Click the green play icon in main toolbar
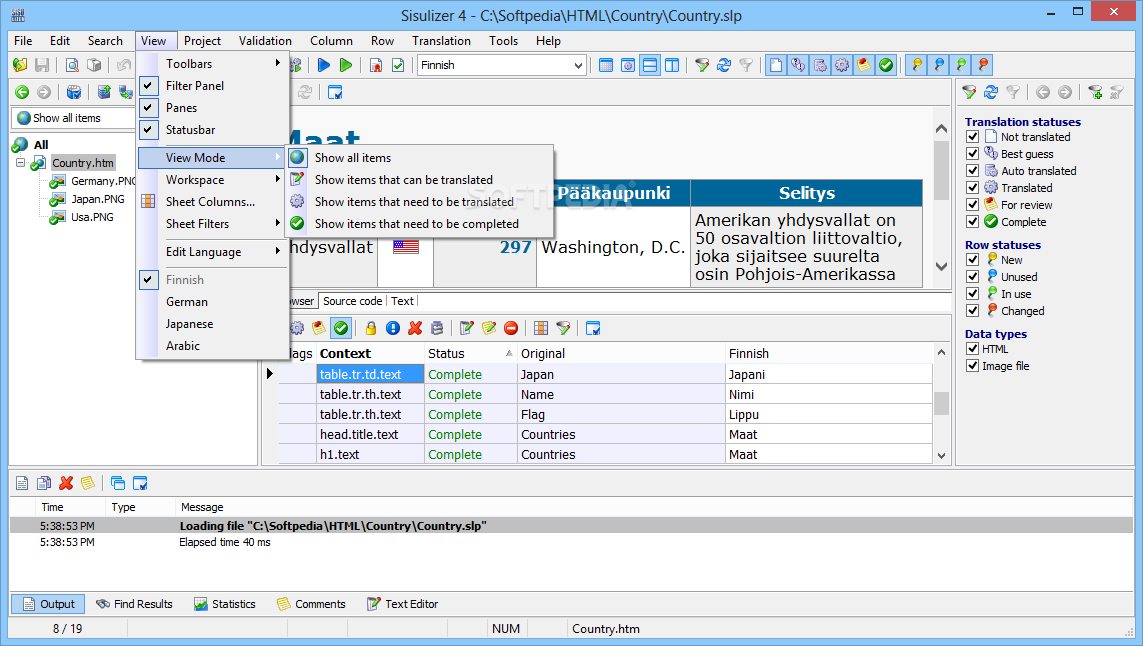Image resolution: width=1143 pixels, height=646 pixels. (x=346, y=65)
